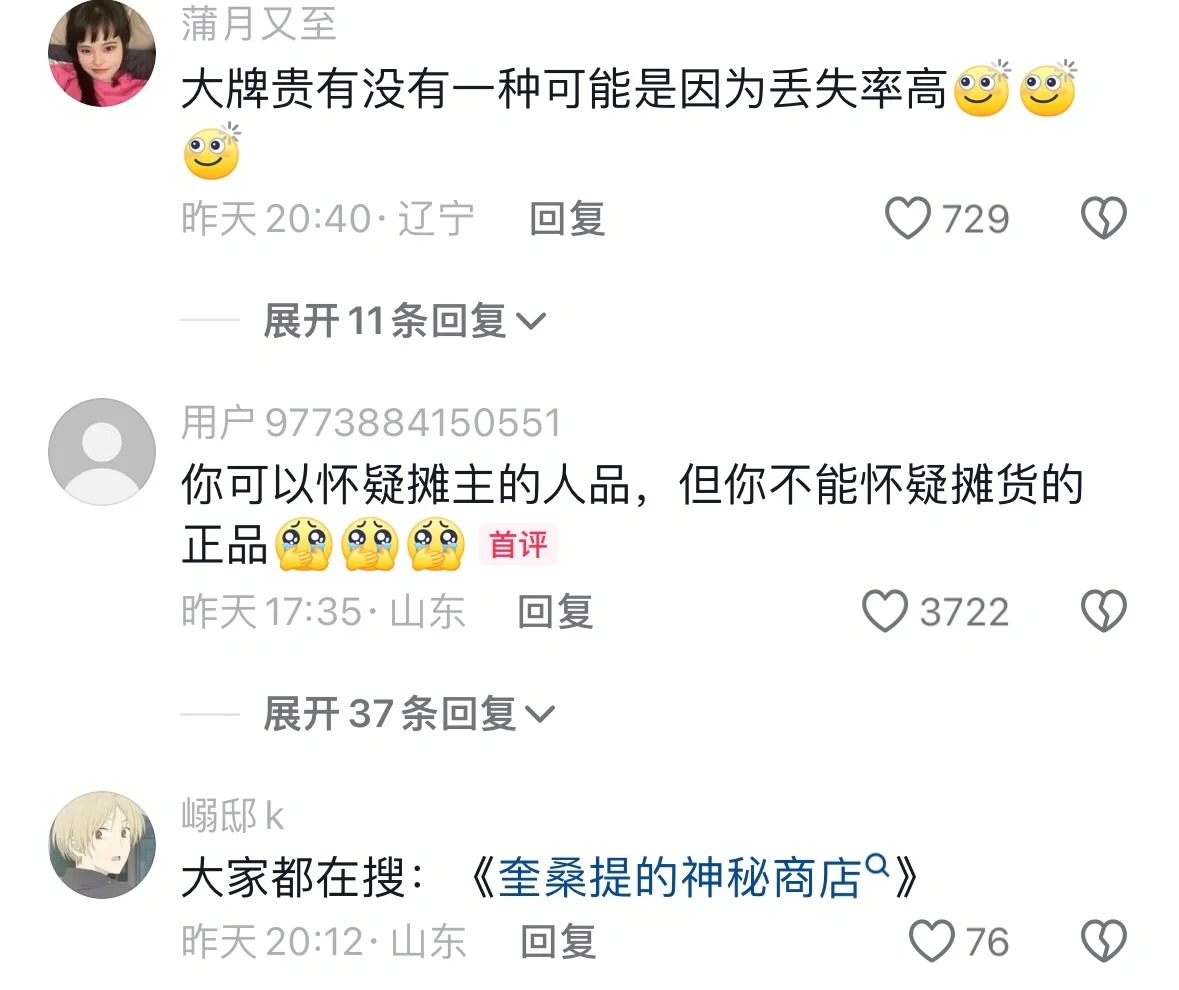Expand 展开11条回复 replies
This screenshot has width=1179, height=990.
tap(405, 322)
